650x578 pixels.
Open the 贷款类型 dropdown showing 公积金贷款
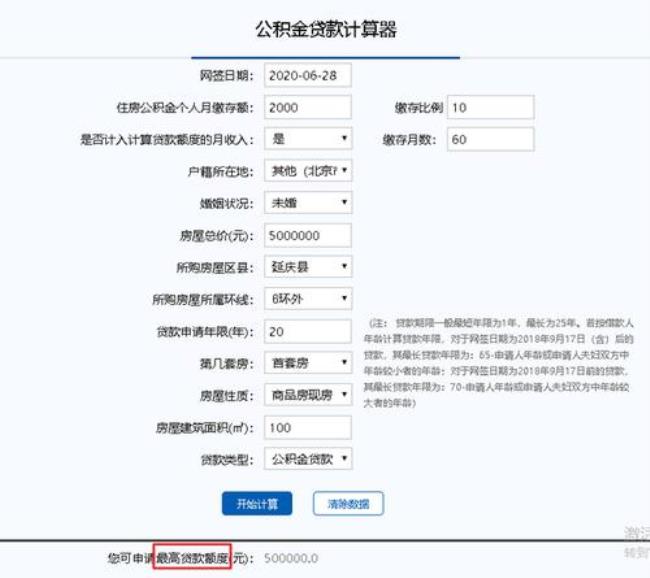tap(308, 459)
